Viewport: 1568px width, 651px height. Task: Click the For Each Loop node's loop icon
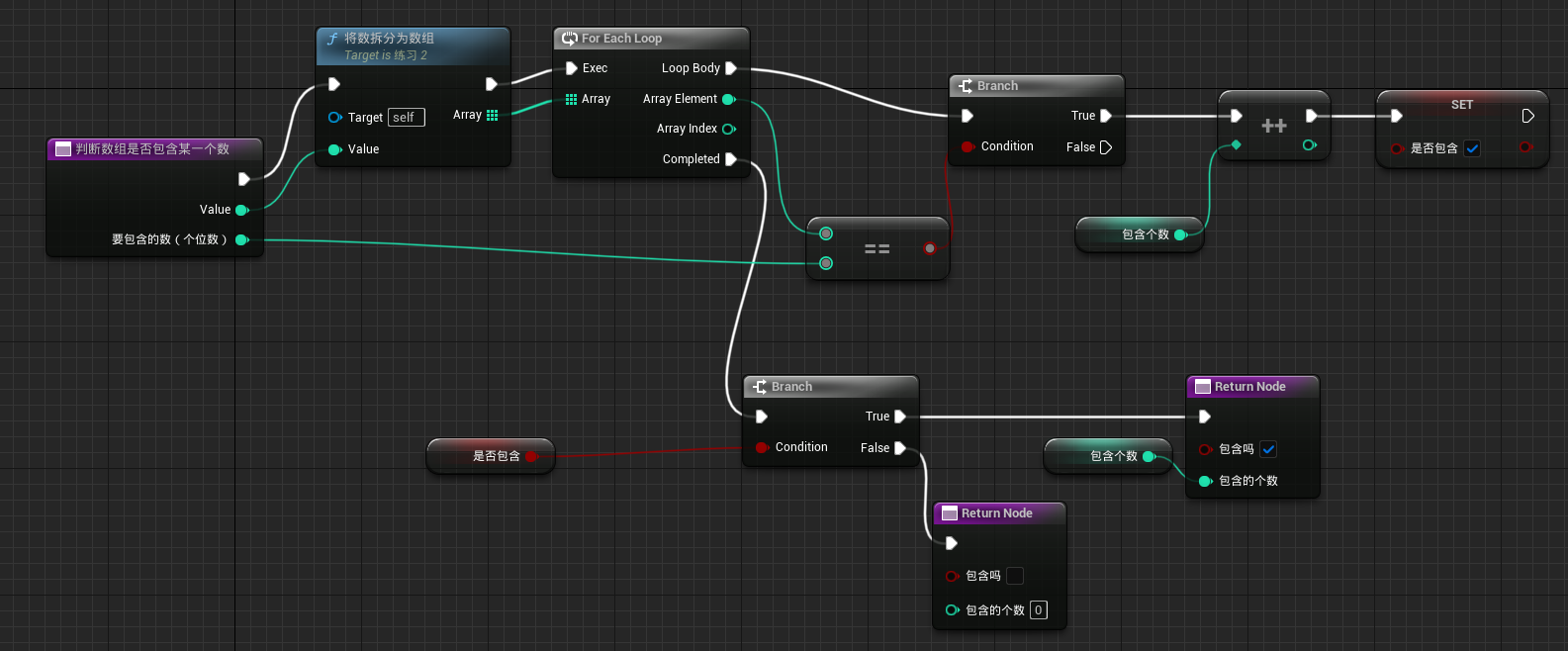[569, 39]
